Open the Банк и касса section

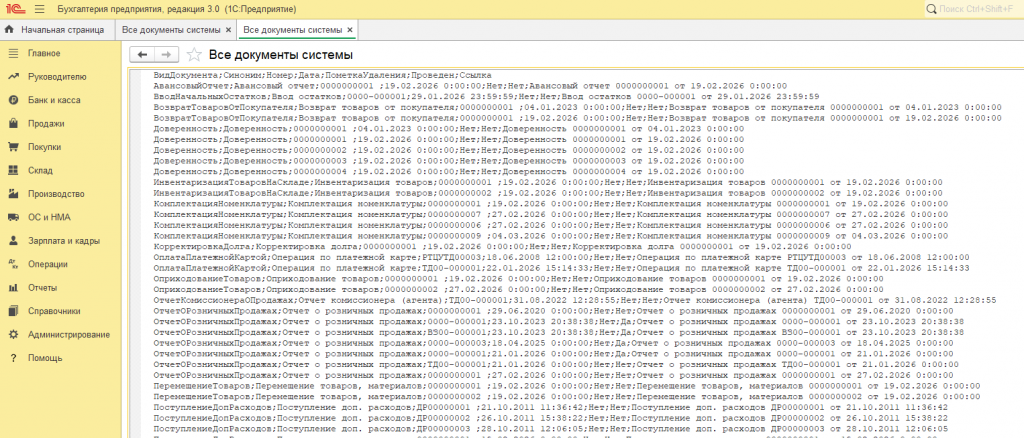coord(54,100)
